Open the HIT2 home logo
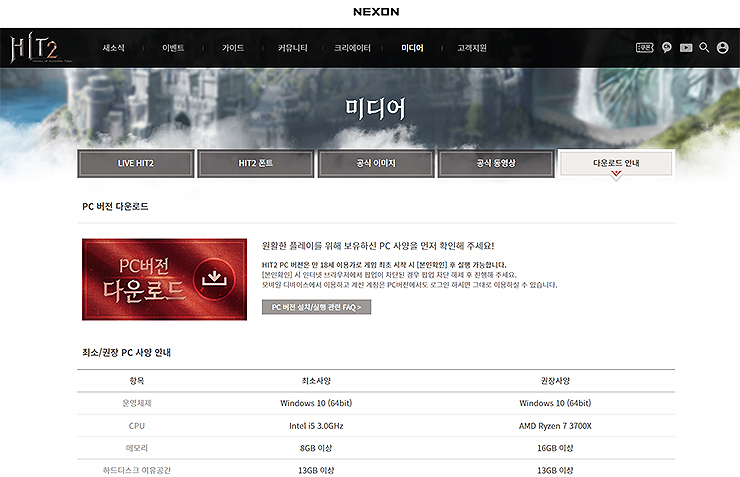 pyautogui.click(x=41, y=48)
